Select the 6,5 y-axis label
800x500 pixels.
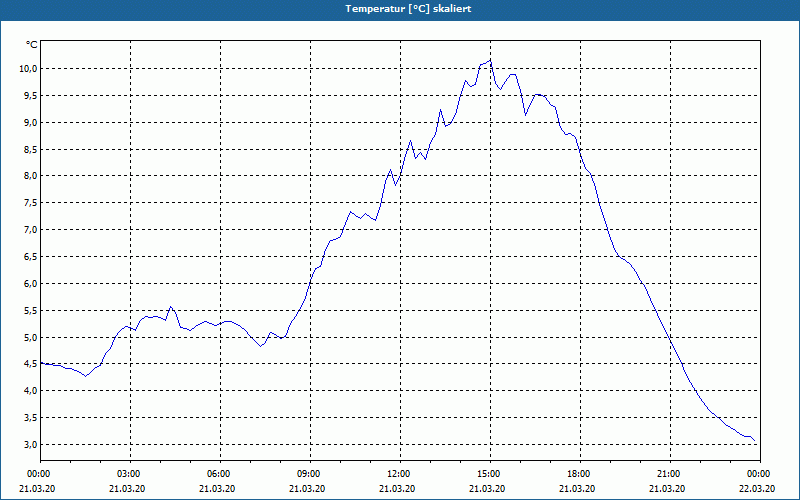(30, 257)
